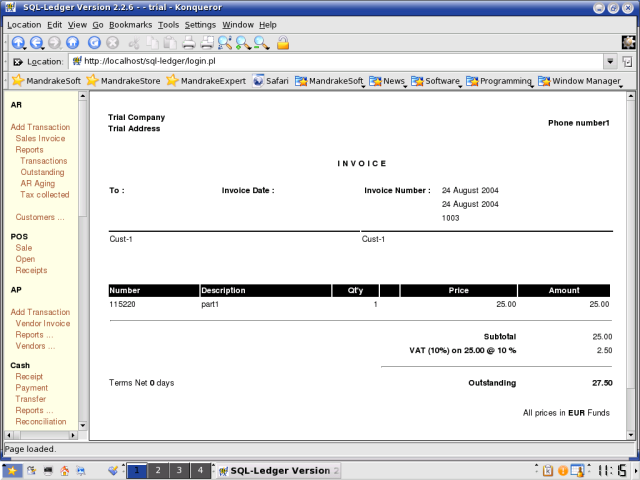640x480 pixels.
Task: Click the Home icon in toolbar
Action: (73, 43)
